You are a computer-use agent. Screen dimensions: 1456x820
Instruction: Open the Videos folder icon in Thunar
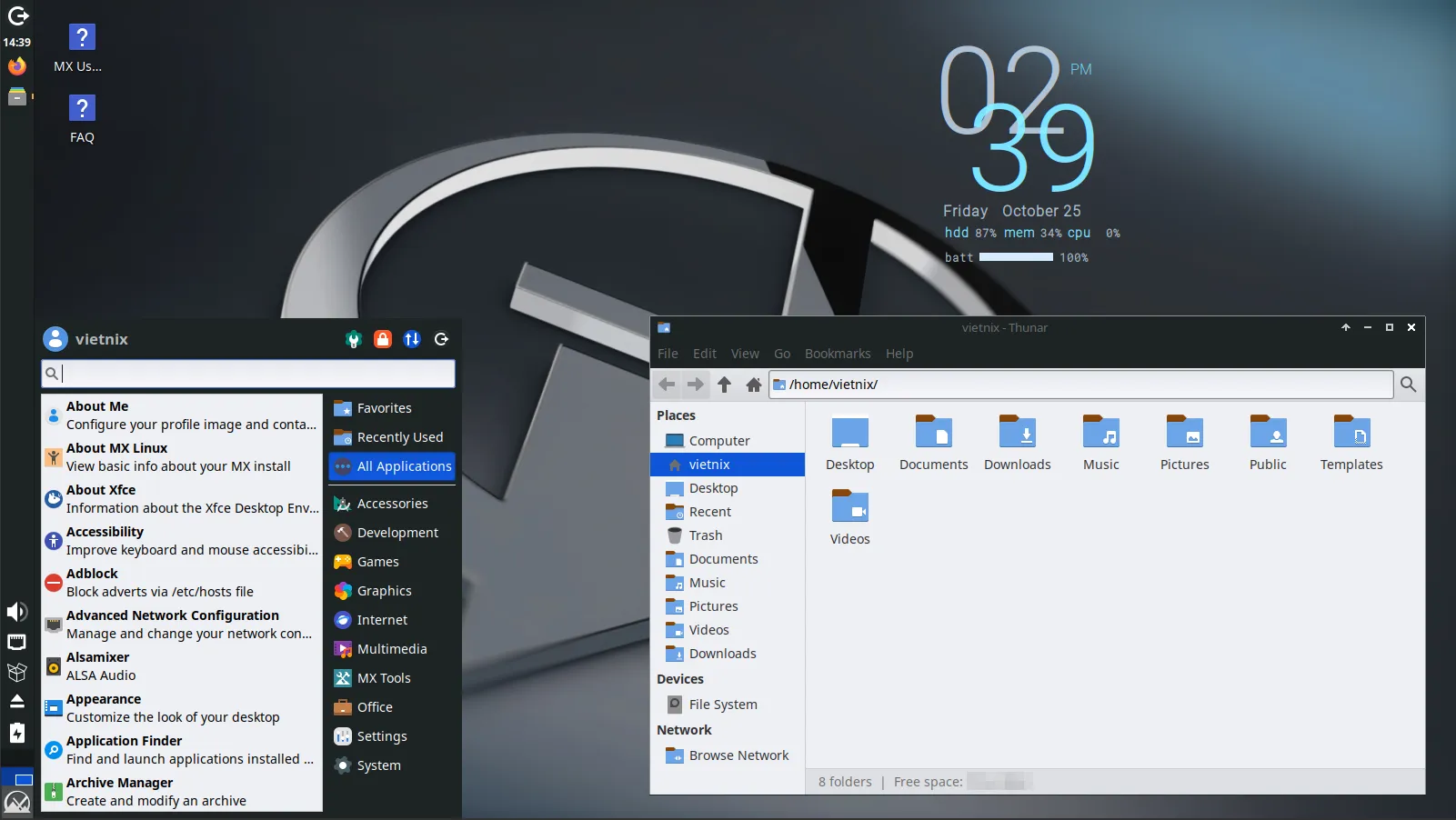point(850,507)
